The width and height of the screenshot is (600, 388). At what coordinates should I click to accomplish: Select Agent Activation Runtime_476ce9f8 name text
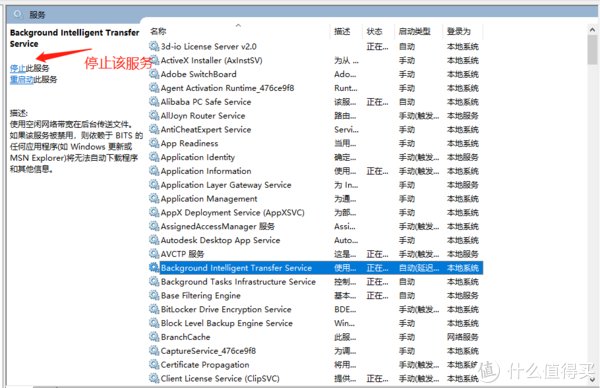227,88
